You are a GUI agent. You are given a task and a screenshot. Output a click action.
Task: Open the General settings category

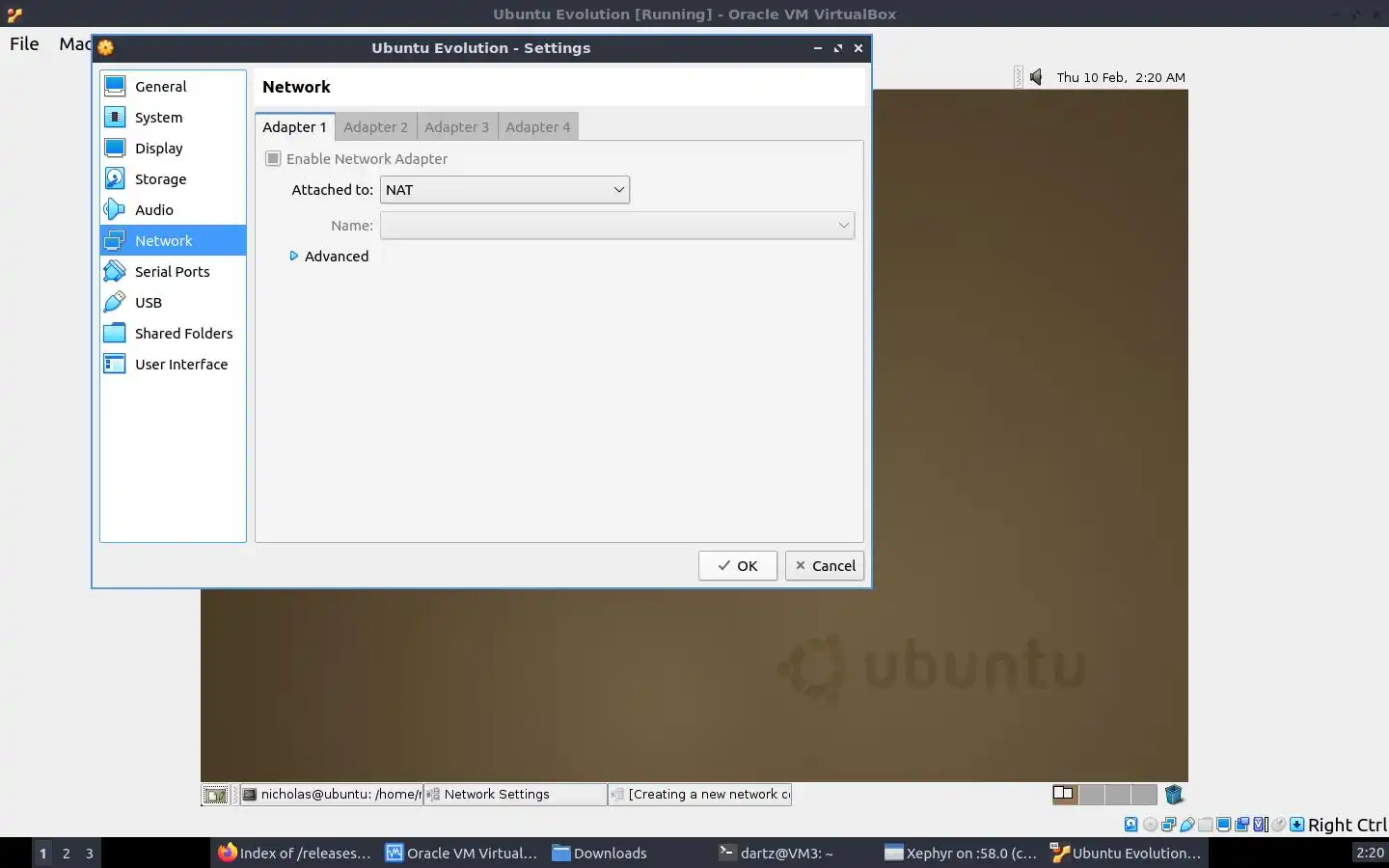coord(173,87)
